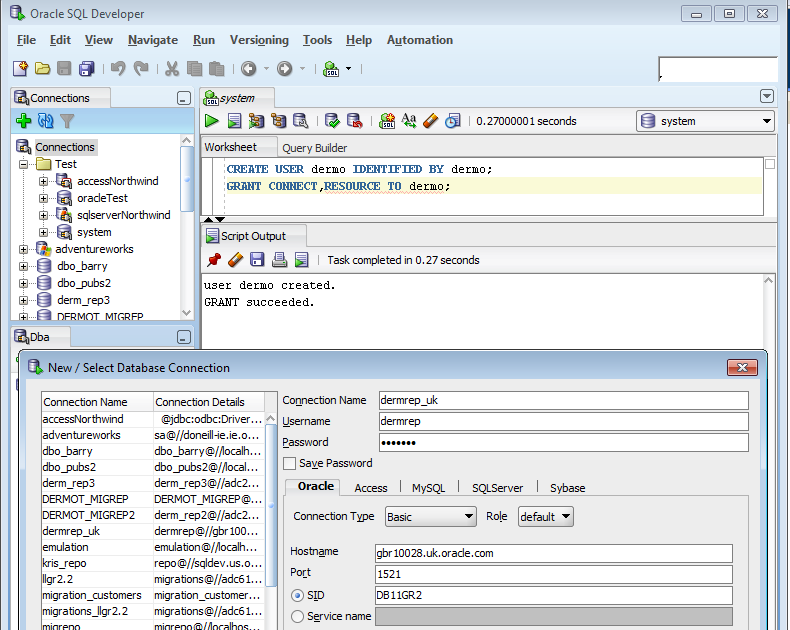Switch to the Query Builder tab
The height and width of the screenshot is (630, 790).
tap(314, 148)
